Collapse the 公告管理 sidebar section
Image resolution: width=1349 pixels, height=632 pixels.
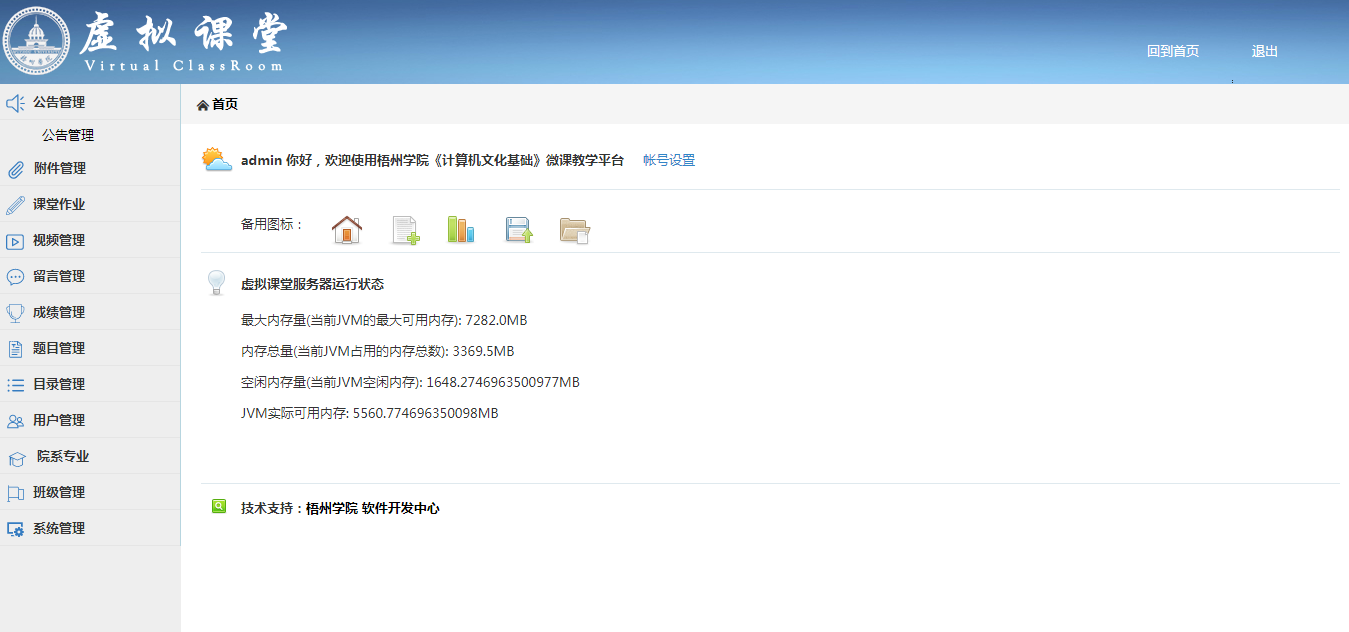[x=58, y=102]
